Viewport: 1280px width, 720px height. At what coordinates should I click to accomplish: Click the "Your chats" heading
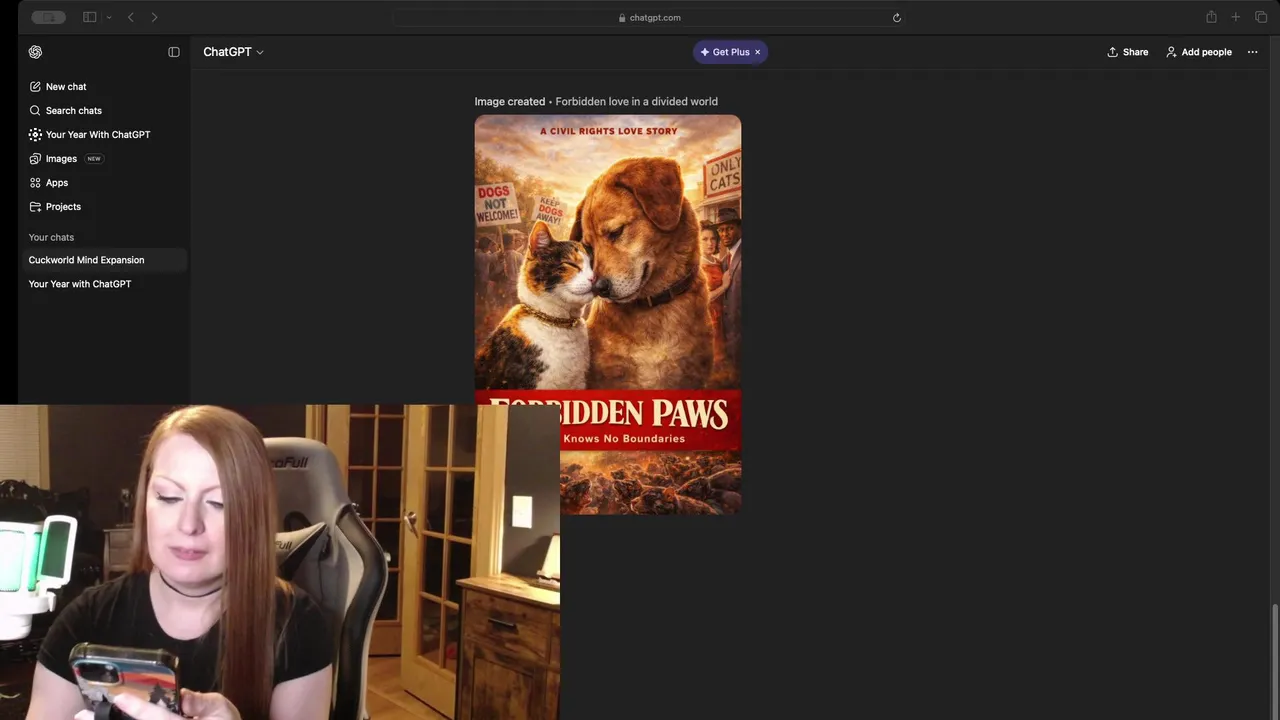tap(51, 238)
